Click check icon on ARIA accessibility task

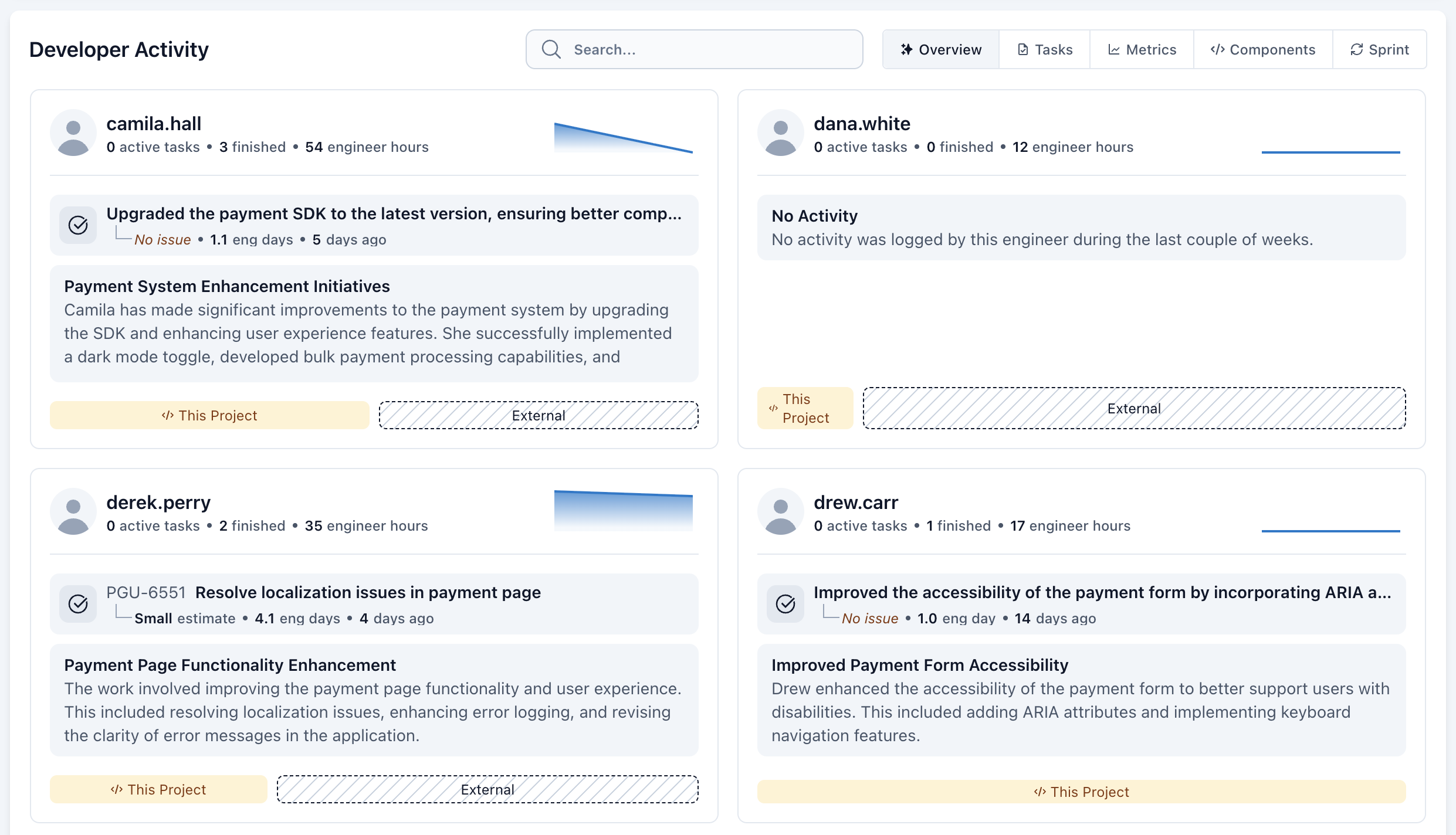785,604
